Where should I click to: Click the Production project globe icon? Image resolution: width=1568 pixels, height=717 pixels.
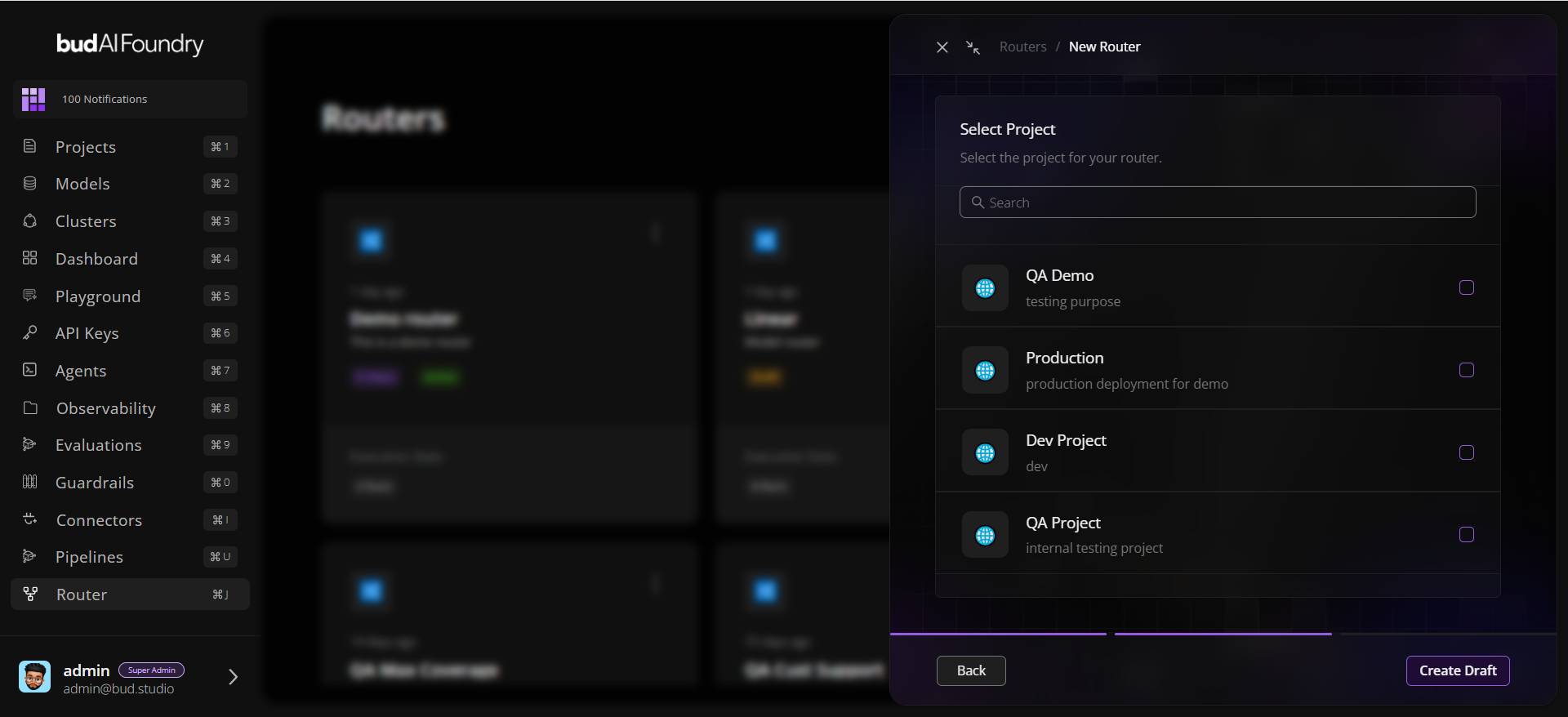point(985,370)
